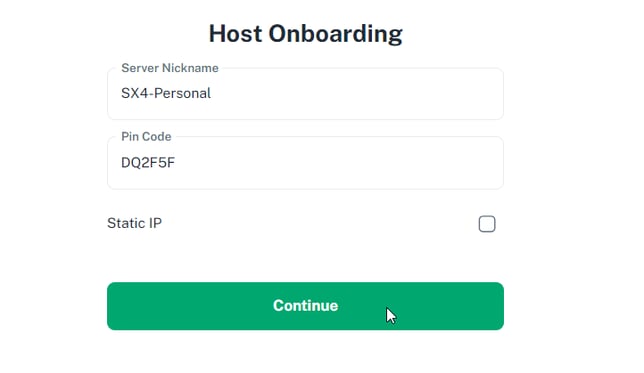
Task: Click the Pin Code floating label
Action: (x=146, y=136)
